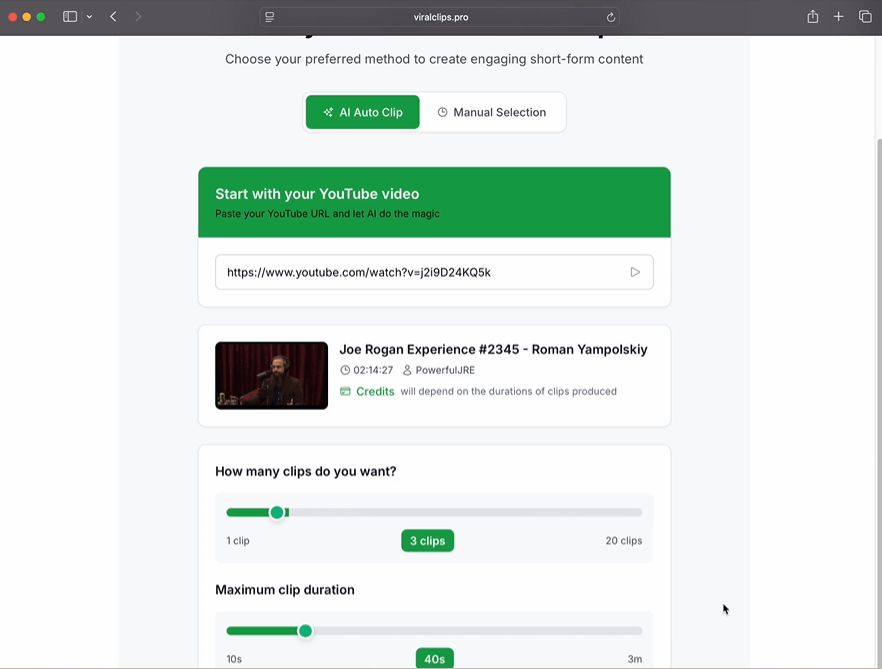Toggle the Safari sidebar
Viewport: 882px width, 669px height.
coord(69,16)
